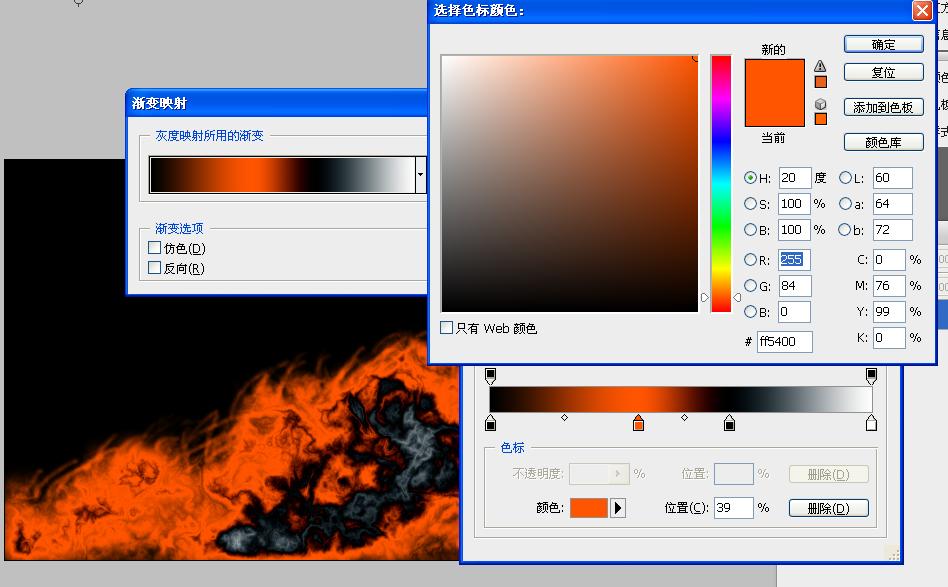Screen dimensions: 948x587
Task: Click the not-web-safe cube icon
Action: 820,104
